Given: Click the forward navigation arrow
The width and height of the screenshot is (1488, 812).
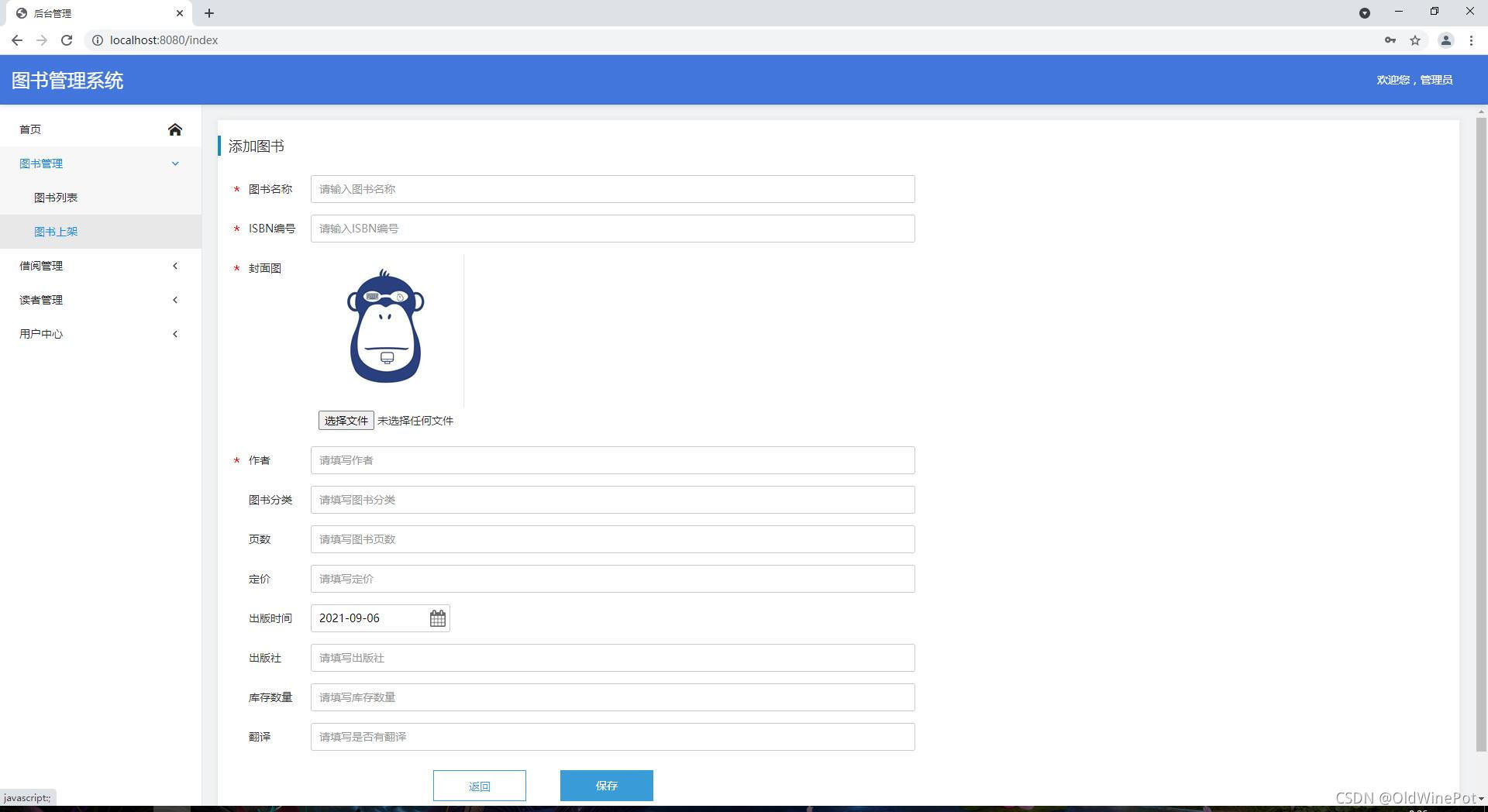Looking at the screenshot, I should [x=42, y=40].
